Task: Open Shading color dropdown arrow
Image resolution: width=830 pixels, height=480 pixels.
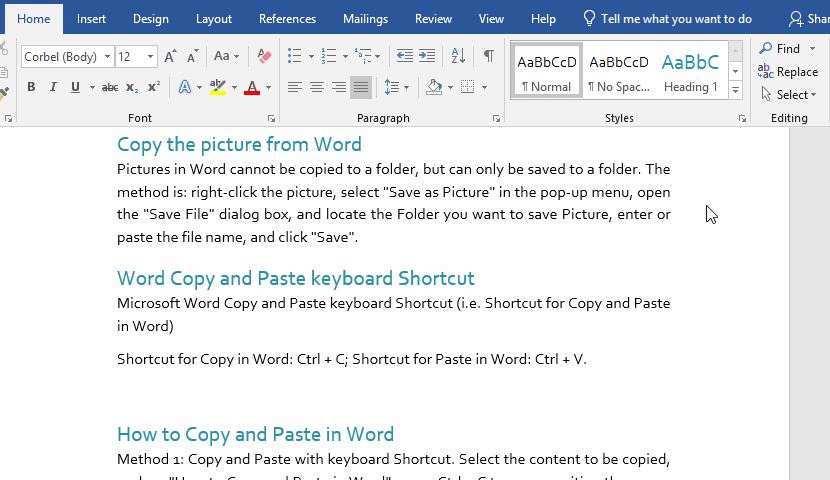Action: [x=450, y=87]
